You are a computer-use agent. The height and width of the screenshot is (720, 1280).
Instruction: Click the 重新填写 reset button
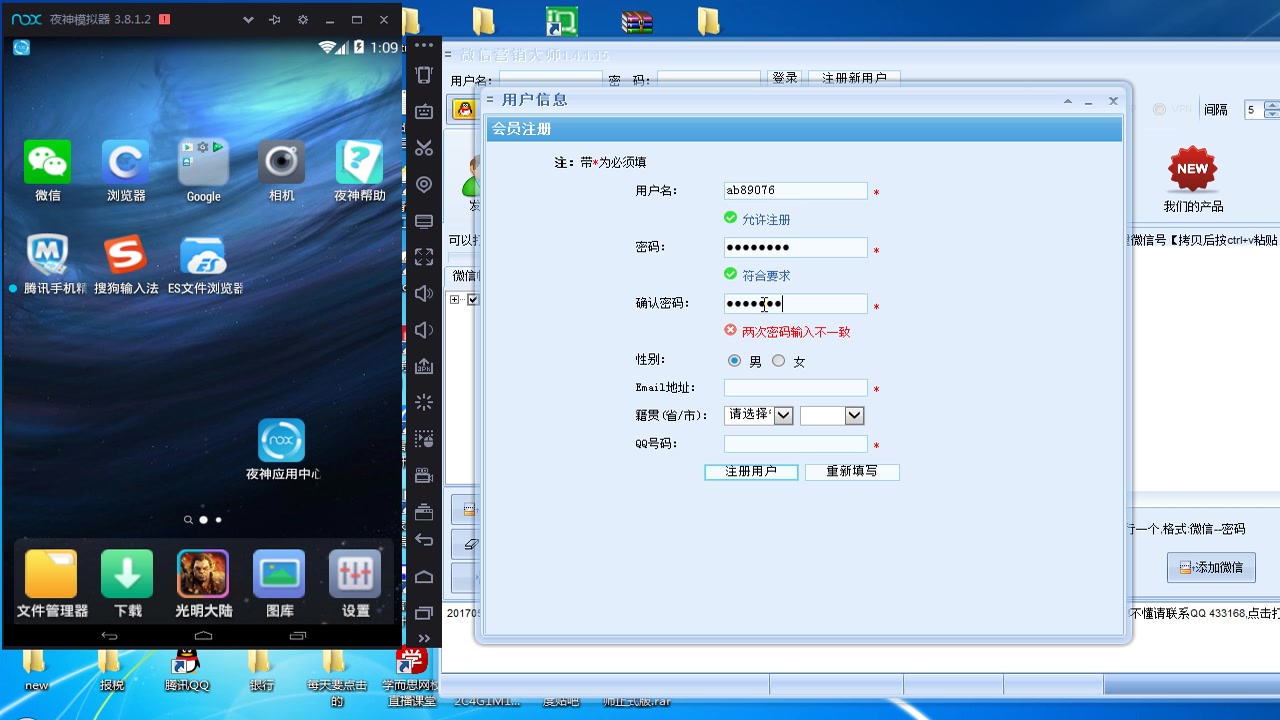[852, 472]
